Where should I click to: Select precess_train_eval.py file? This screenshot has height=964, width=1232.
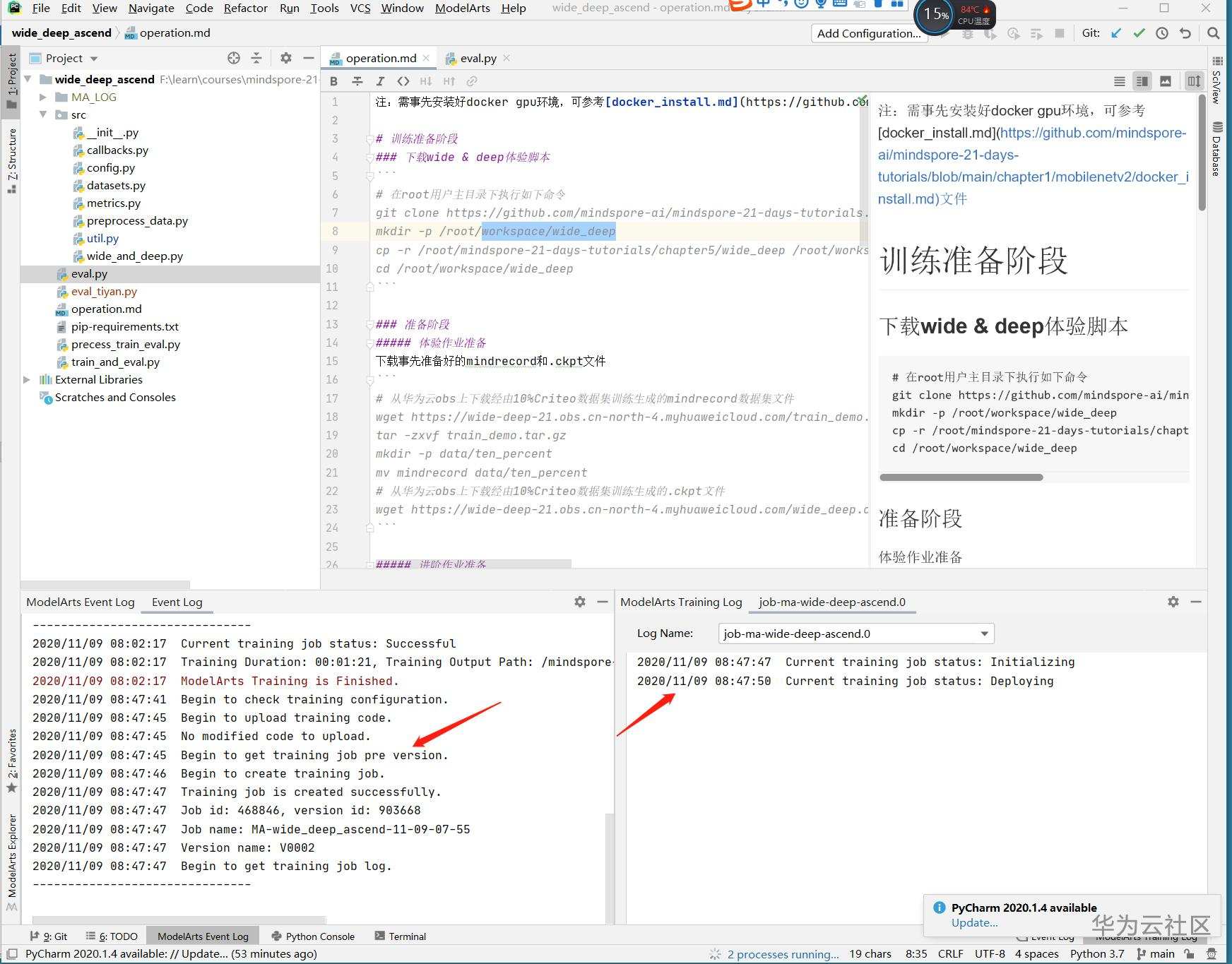(126, 344)
